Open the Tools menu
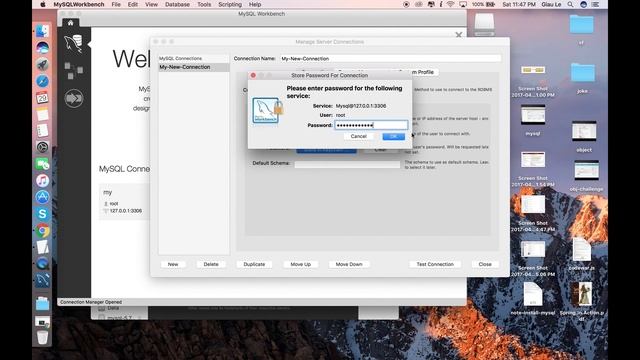 pyautogui.click(x=204, y=4)
